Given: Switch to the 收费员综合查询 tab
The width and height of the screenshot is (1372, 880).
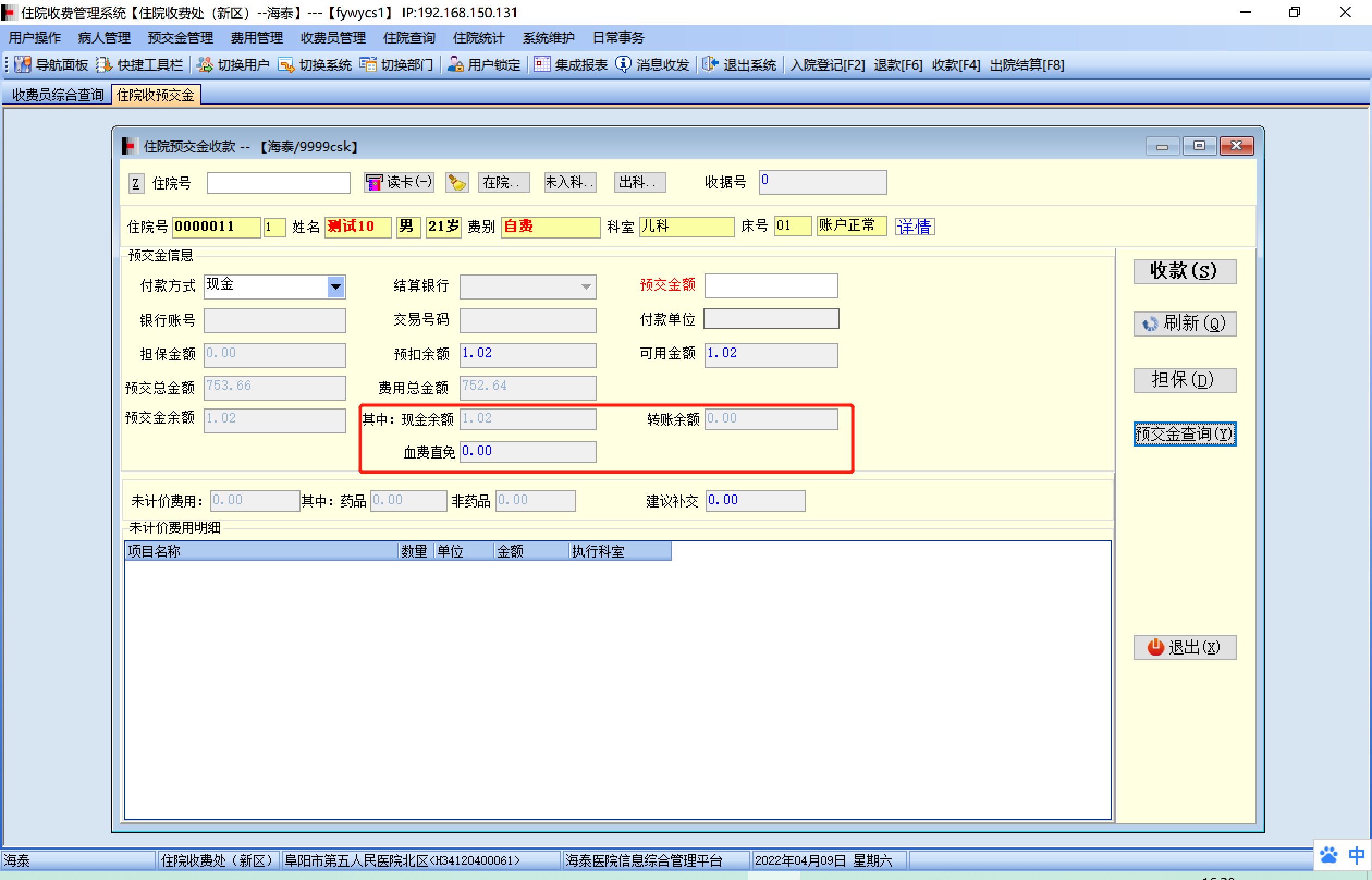Looking at the screenshot, I should [58, 95].
